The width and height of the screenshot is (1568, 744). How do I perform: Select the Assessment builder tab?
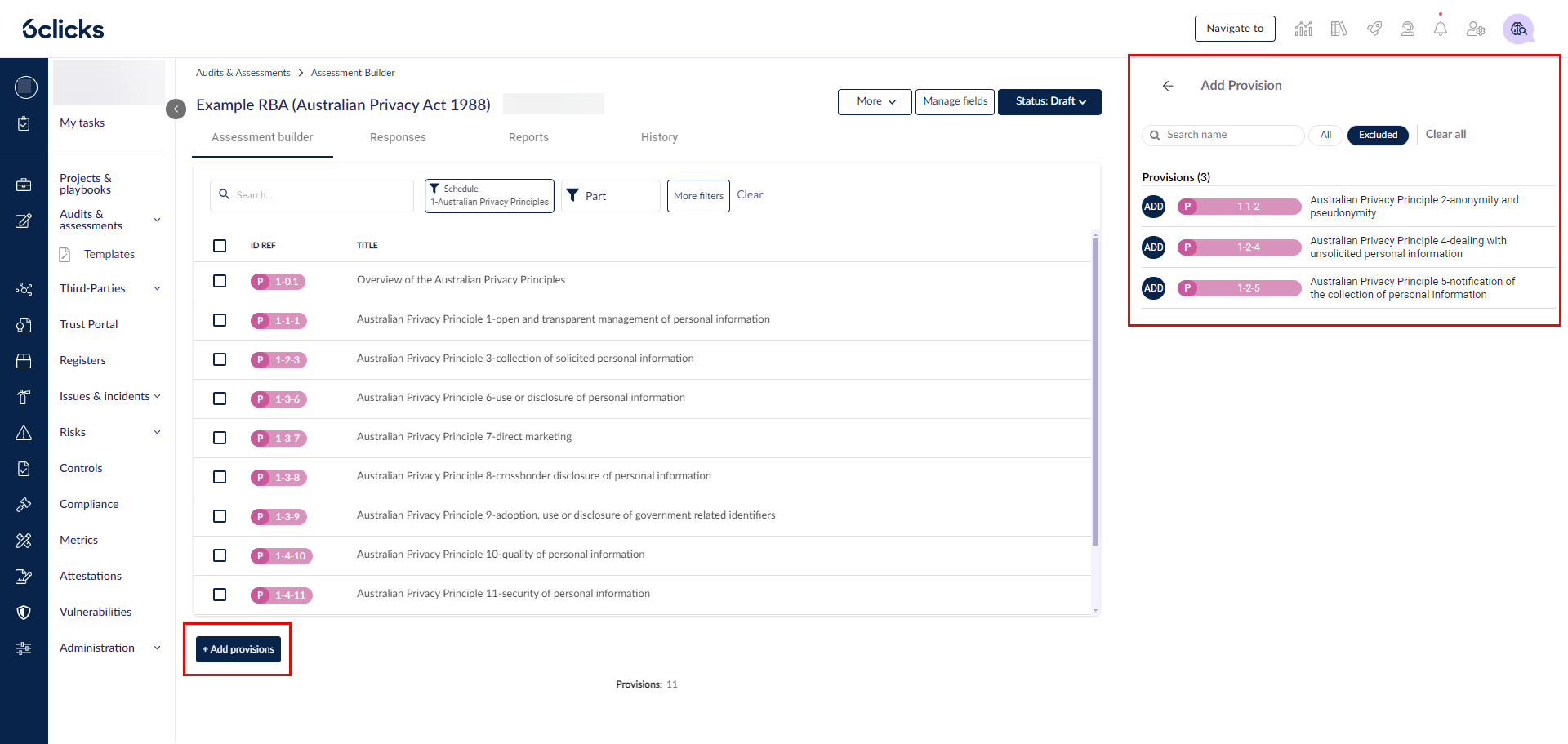click(262, 138)
